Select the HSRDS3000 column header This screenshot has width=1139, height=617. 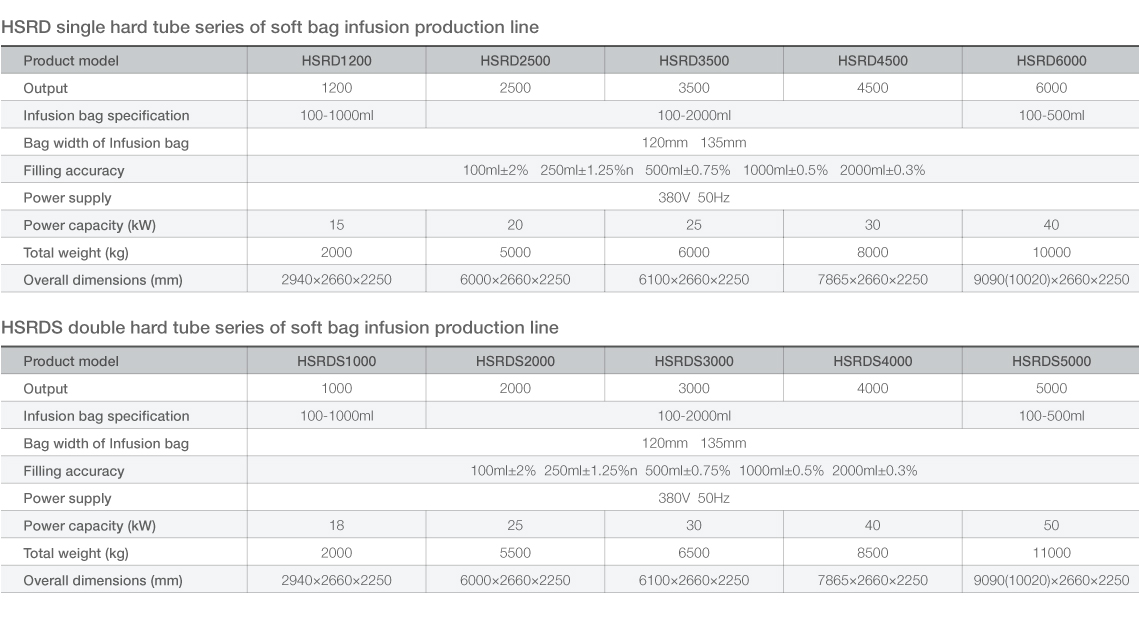click(693, 361)
